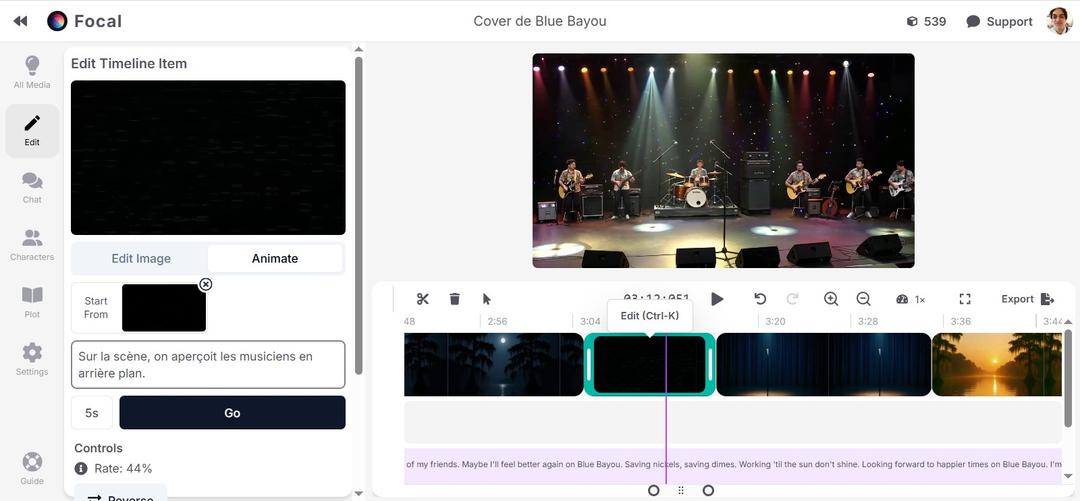The width and height of the screenshot is (1080, 501).
Task: Enter fullscreen preview mode
Action: [965, 299]
